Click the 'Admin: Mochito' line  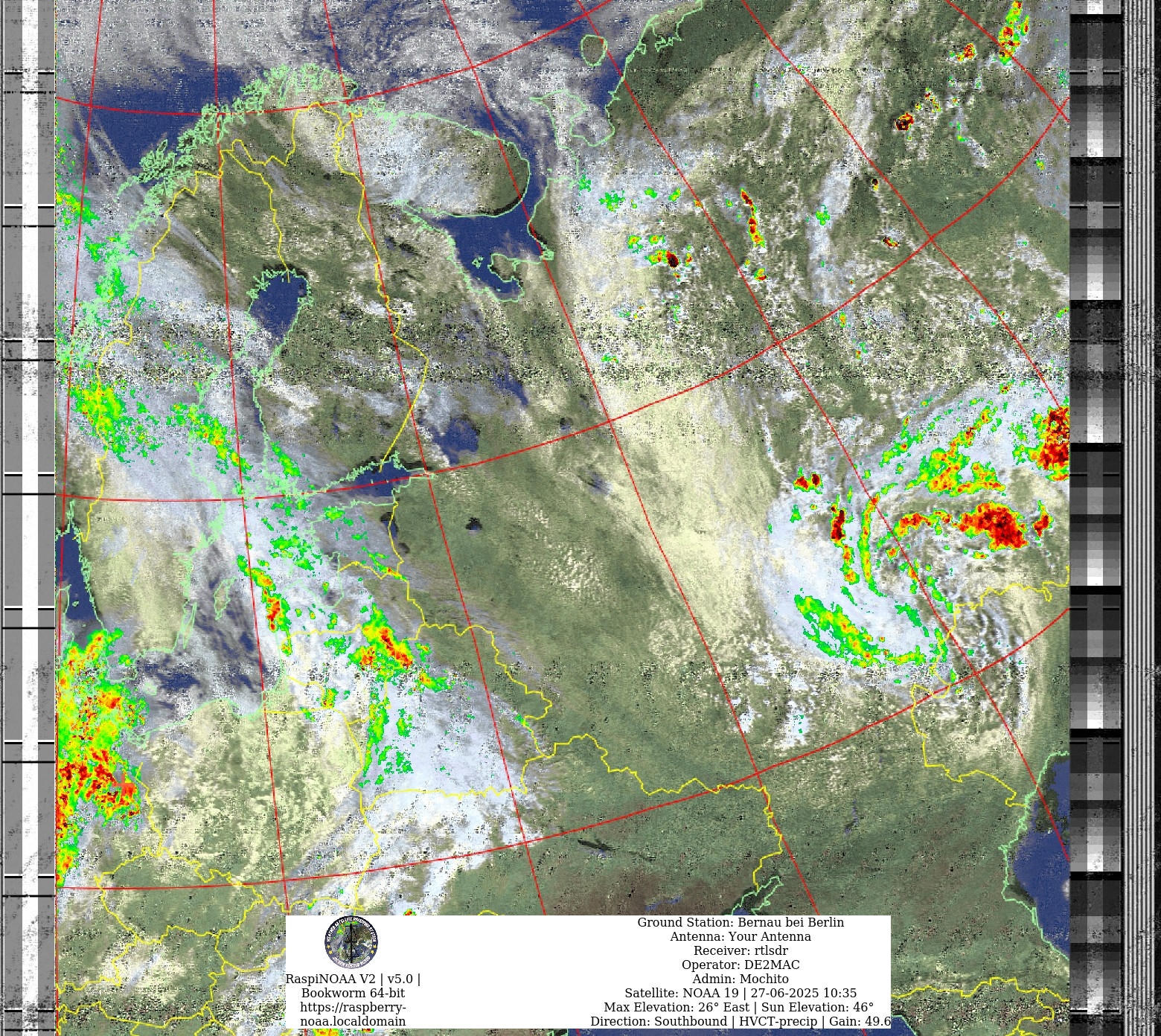coord(741,979)
